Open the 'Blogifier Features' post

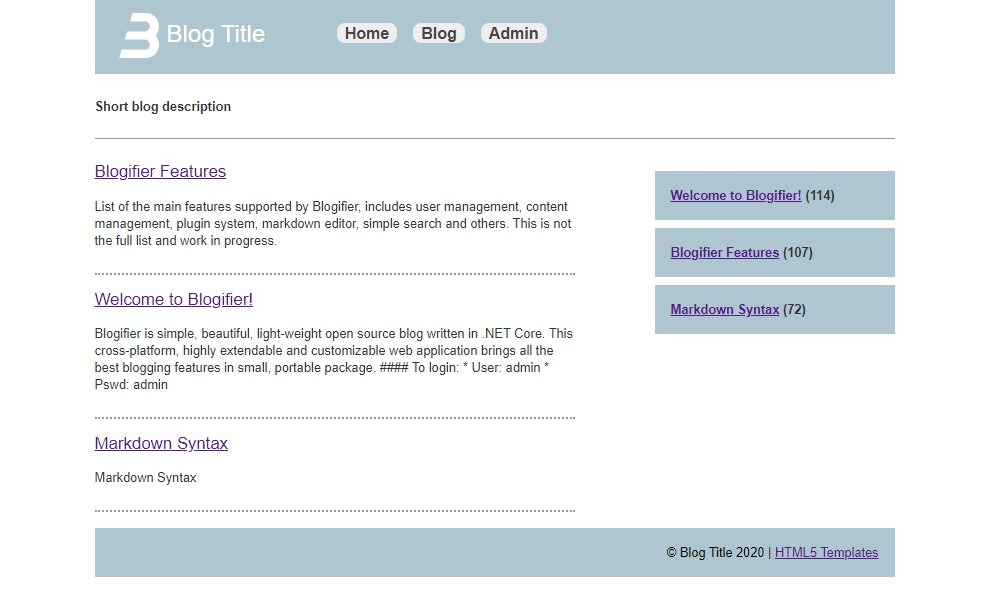point(160,171)
